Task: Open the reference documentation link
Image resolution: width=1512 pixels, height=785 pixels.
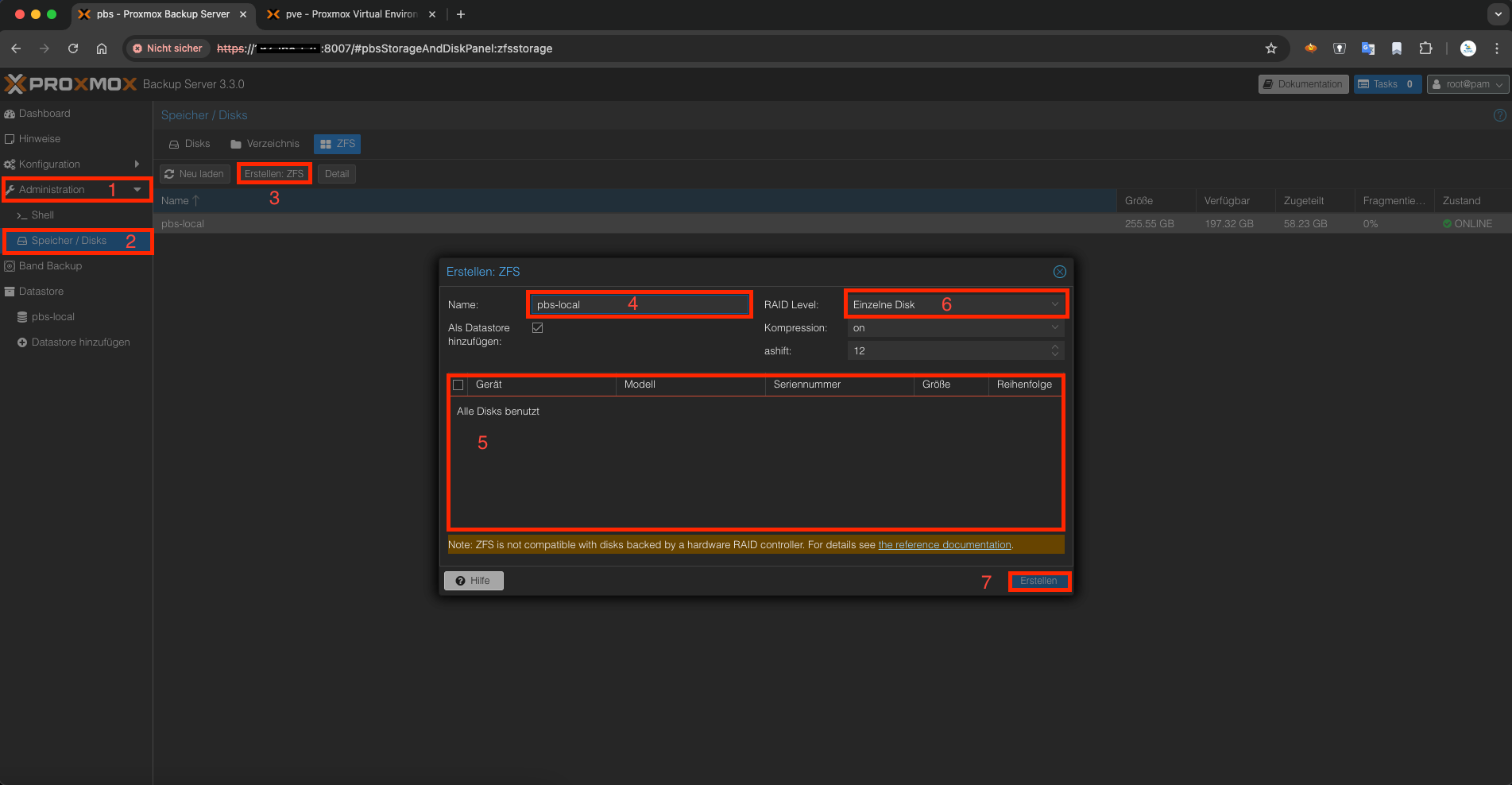Action: point(944,544)
